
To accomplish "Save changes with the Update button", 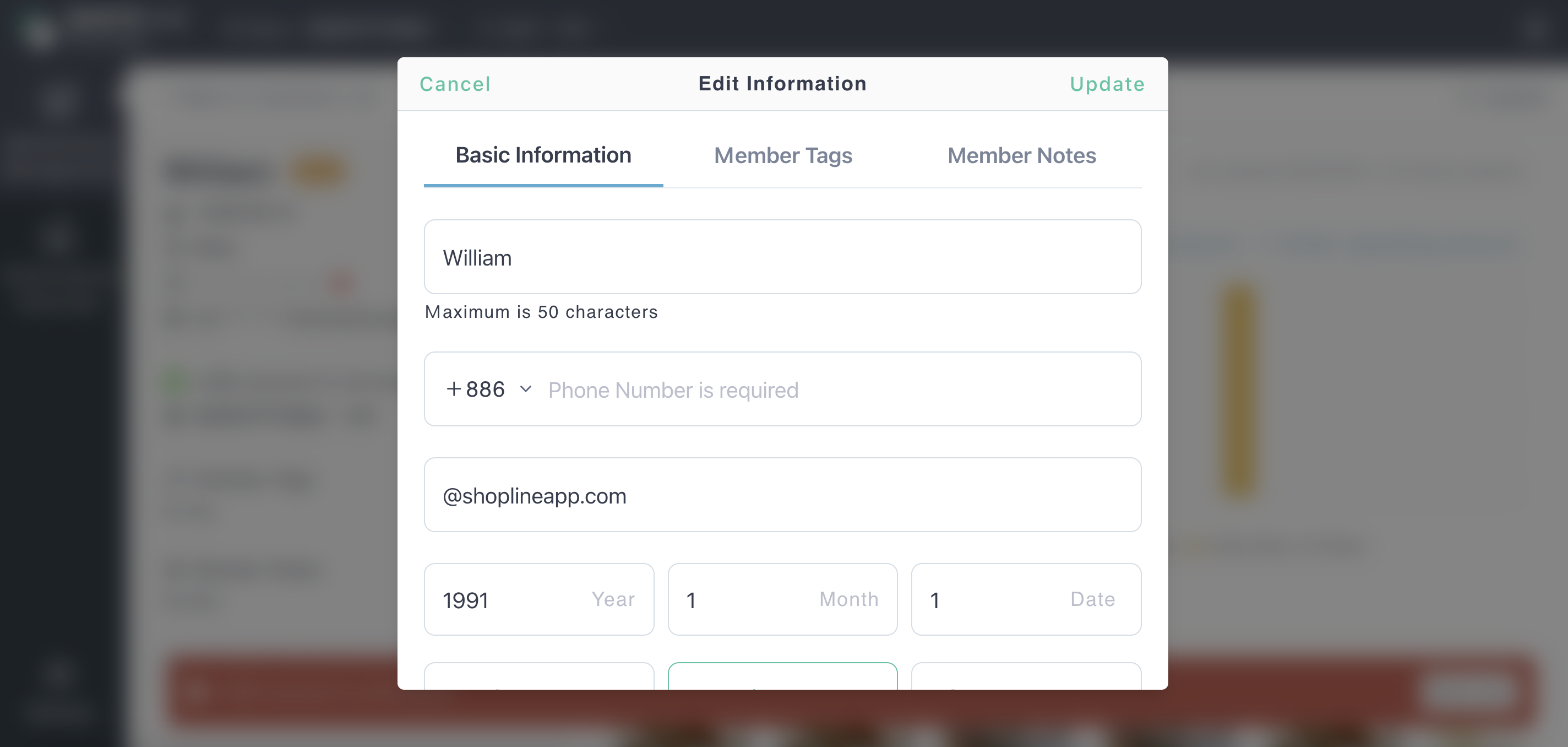I will pyautogui.click(x=1107, y=84).
